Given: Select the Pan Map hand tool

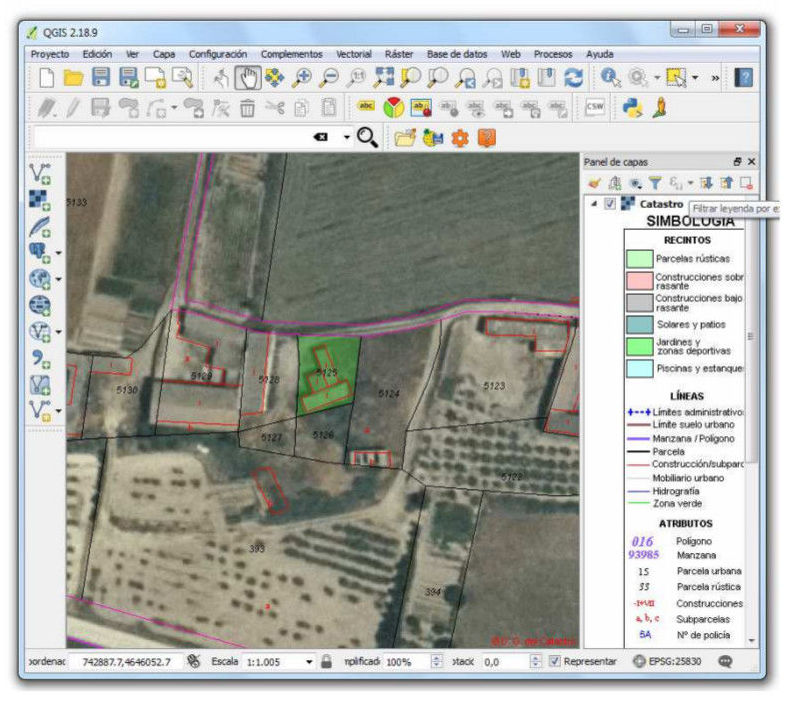Looking at the screenshot, I should 248,78.
